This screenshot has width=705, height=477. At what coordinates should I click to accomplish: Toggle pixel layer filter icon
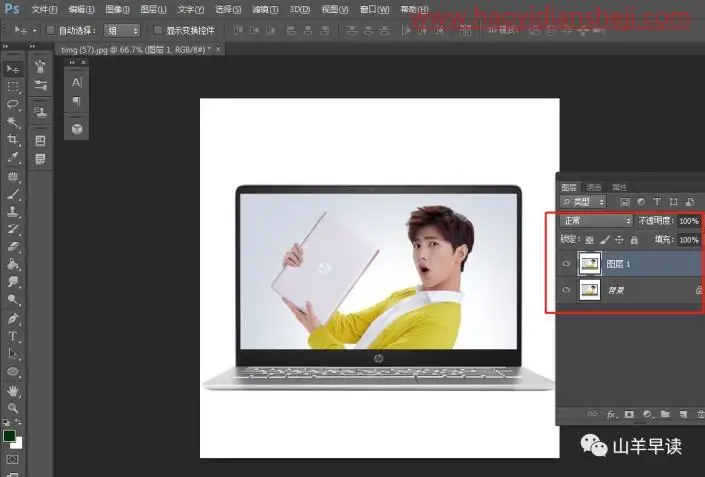pyautogui.click(x=625, y=202)
